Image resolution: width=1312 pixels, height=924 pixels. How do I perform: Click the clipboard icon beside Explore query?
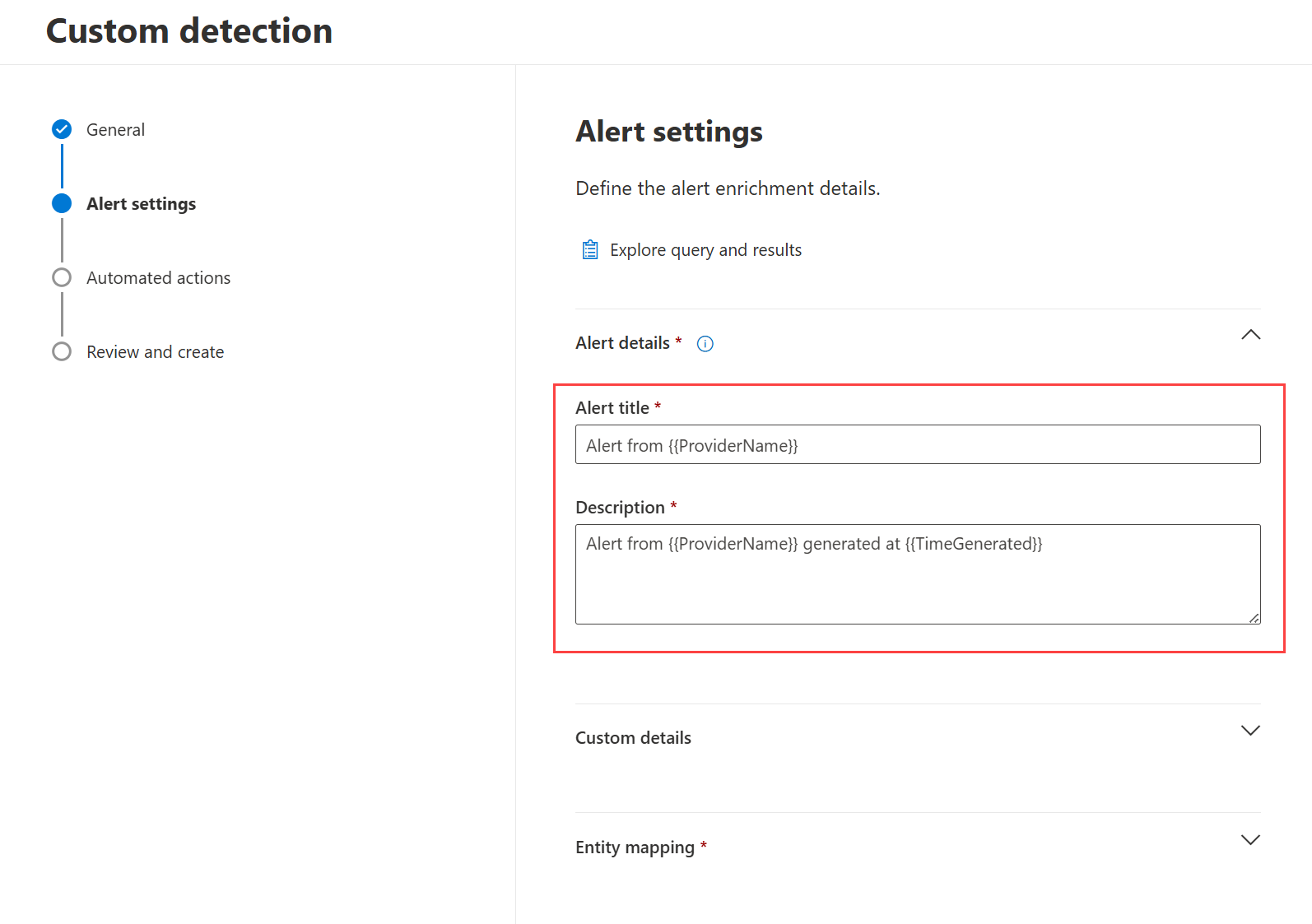tap(590, 250)
